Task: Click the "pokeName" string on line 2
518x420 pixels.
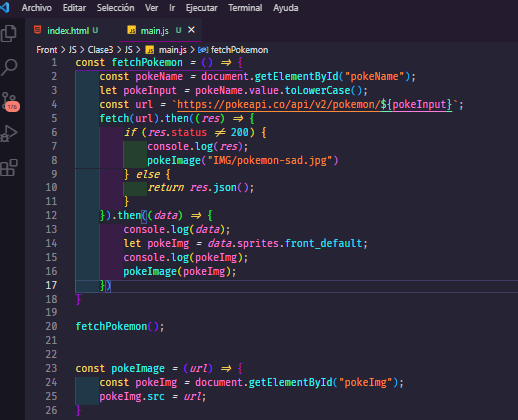Action: (374, 77)
